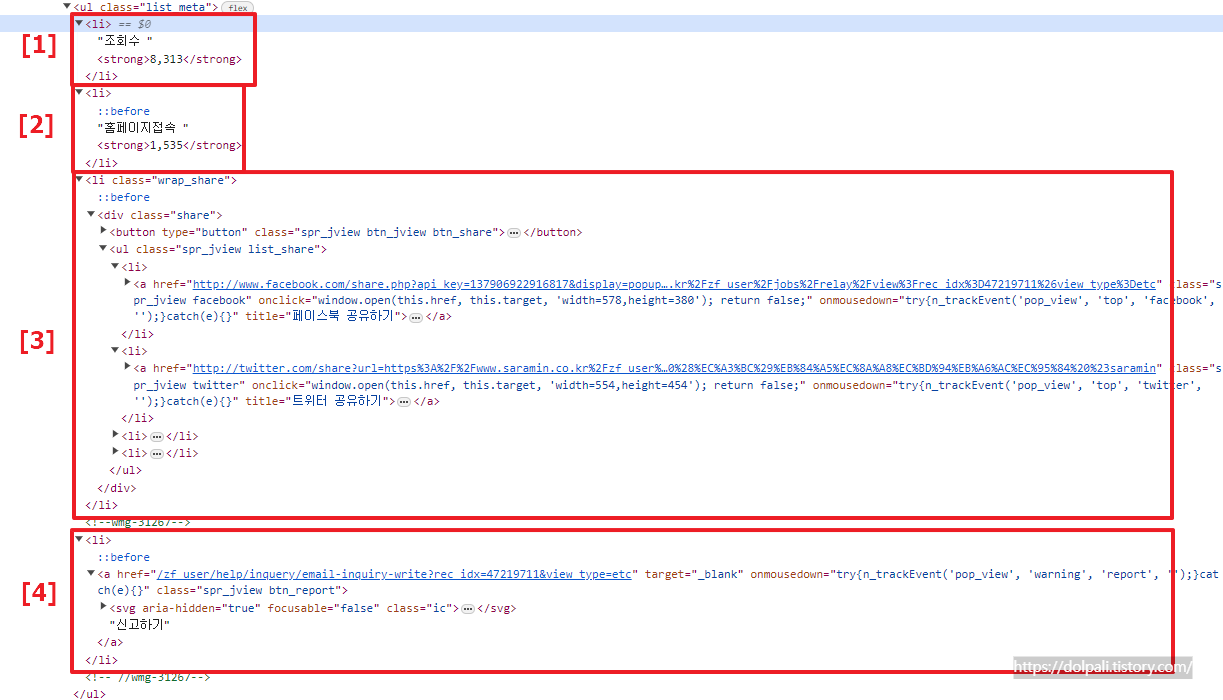Expand the facebook anchor node
1223x700 pixels.
127,283
